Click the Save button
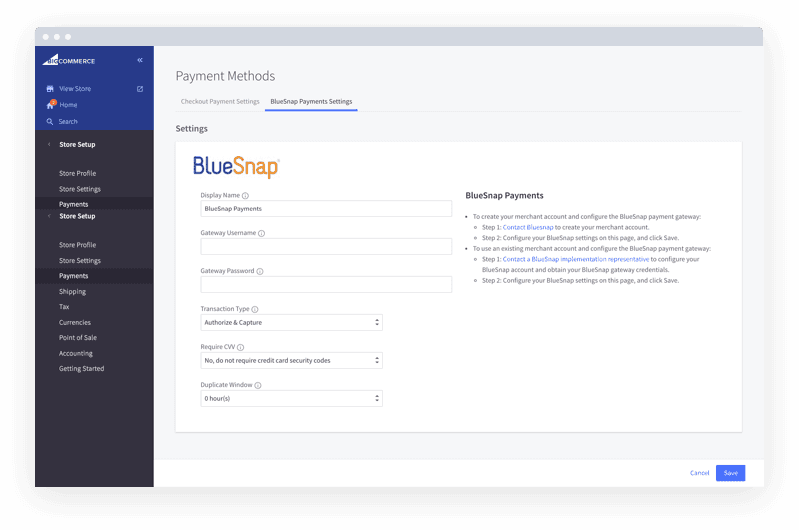 tap(730, 473)
